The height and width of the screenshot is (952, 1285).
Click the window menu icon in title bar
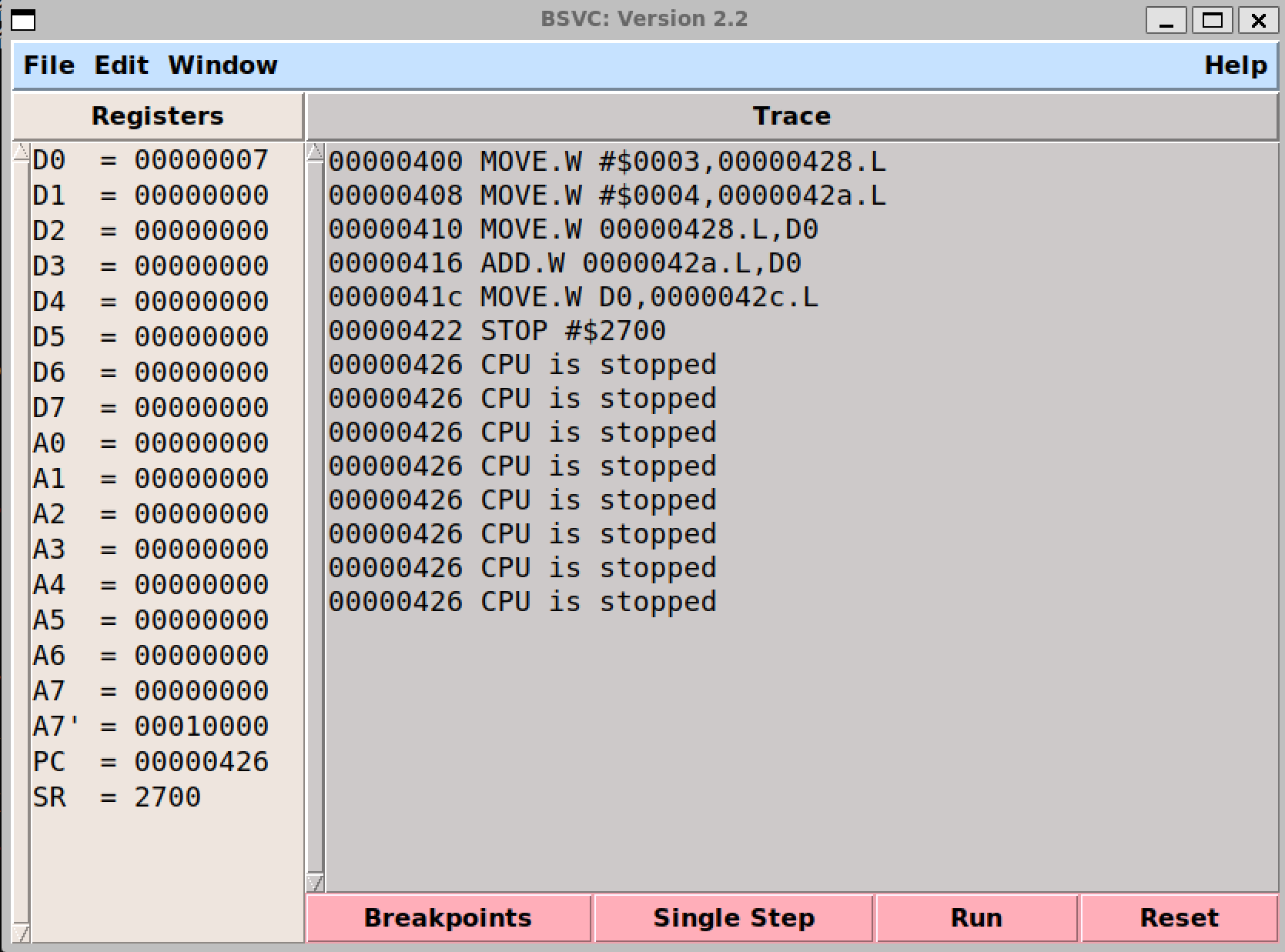(x=22, y=19)
